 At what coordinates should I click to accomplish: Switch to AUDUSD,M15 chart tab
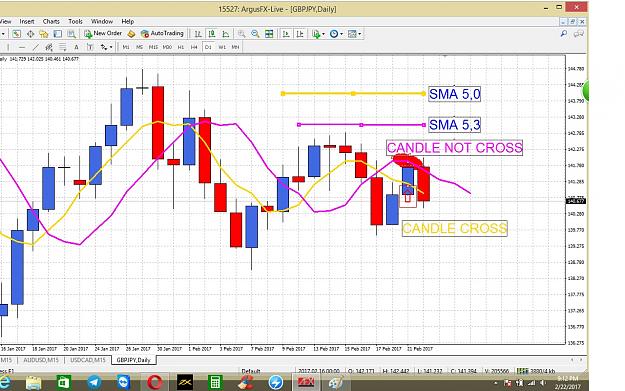click(x=41, y=360)
